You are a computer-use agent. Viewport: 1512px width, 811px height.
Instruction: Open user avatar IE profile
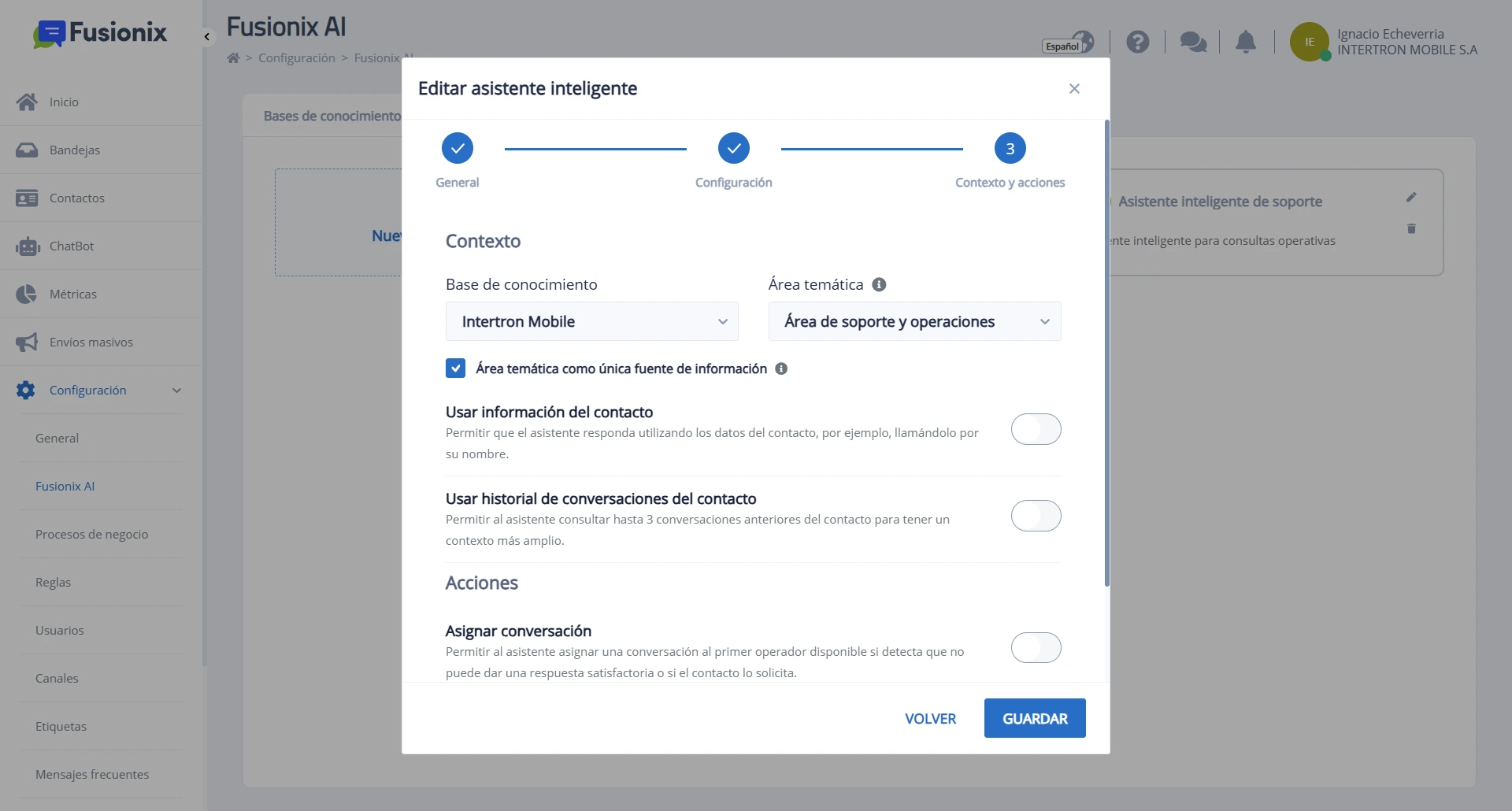[1310, 42]
